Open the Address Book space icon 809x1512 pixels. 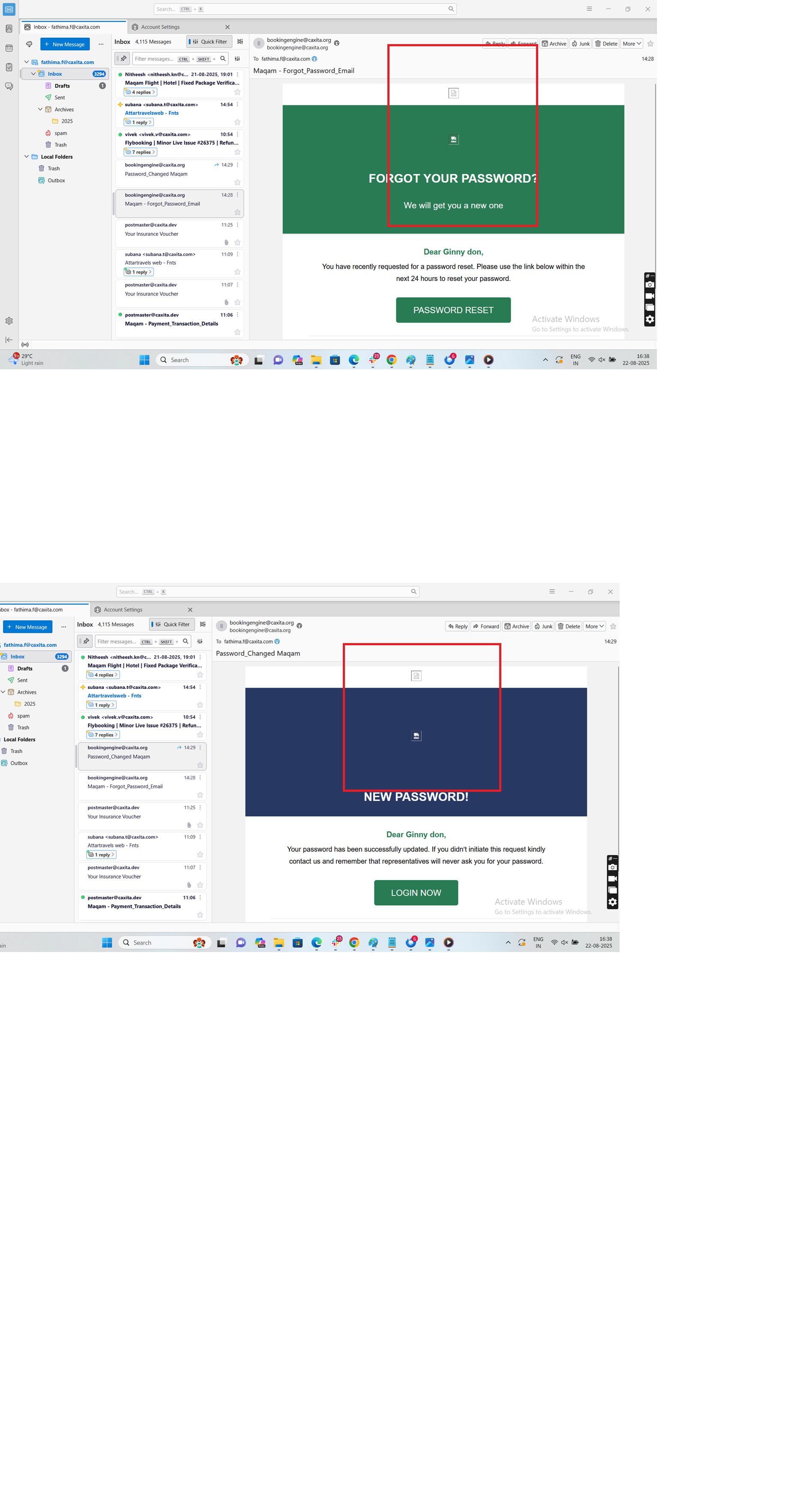tap(9, 29)
